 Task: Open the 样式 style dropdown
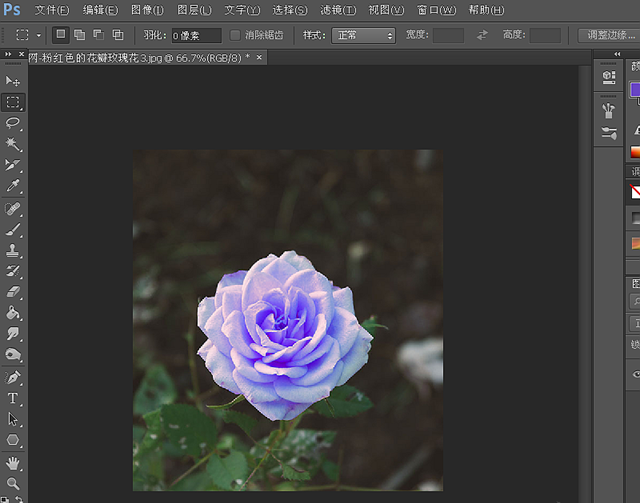tap(363, 35)
